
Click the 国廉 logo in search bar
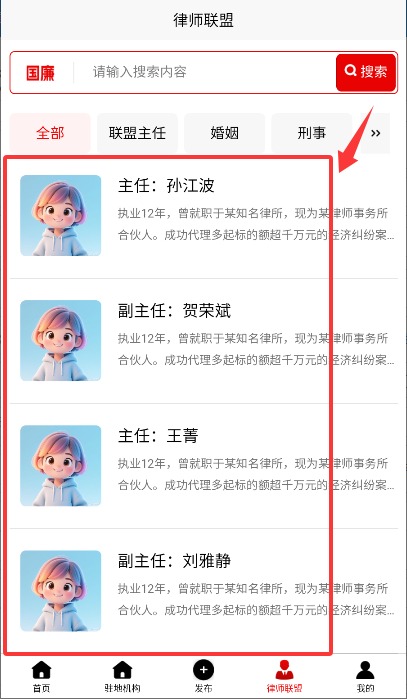pyautogui.click(x=41, y=73)
